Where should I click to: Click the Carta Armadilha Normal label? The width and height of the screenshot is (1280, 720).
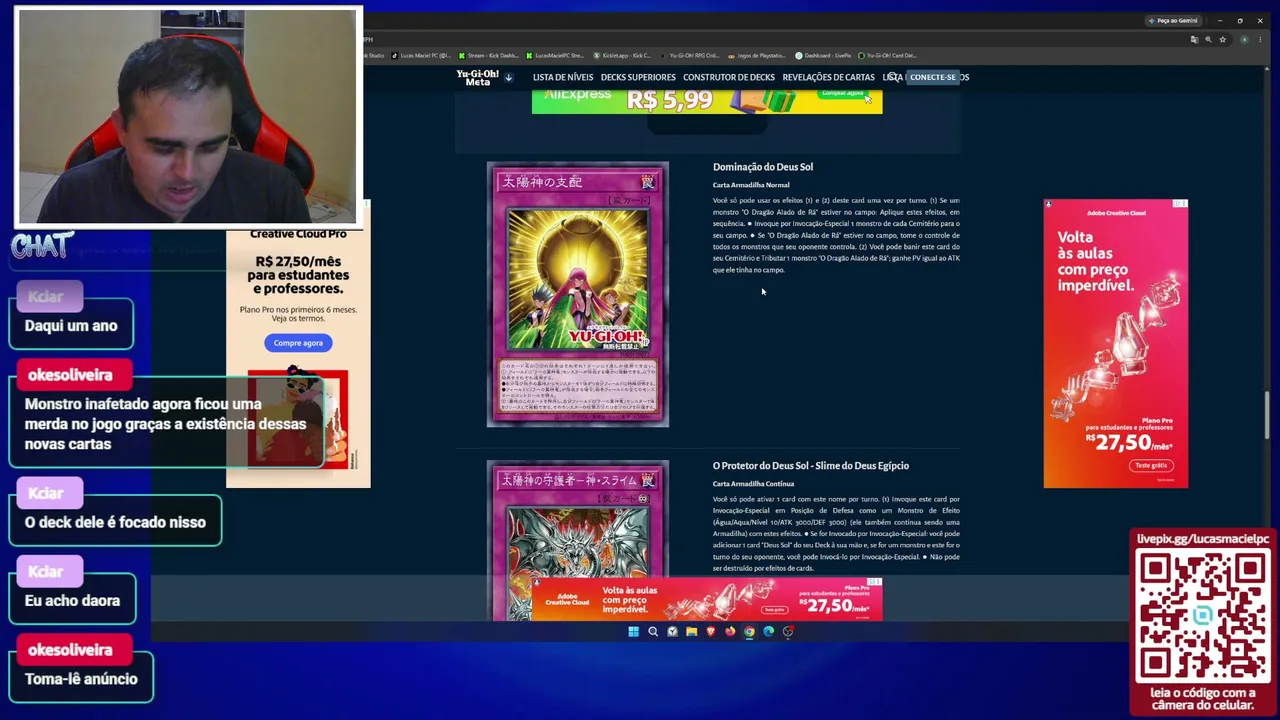click(751, 185)
